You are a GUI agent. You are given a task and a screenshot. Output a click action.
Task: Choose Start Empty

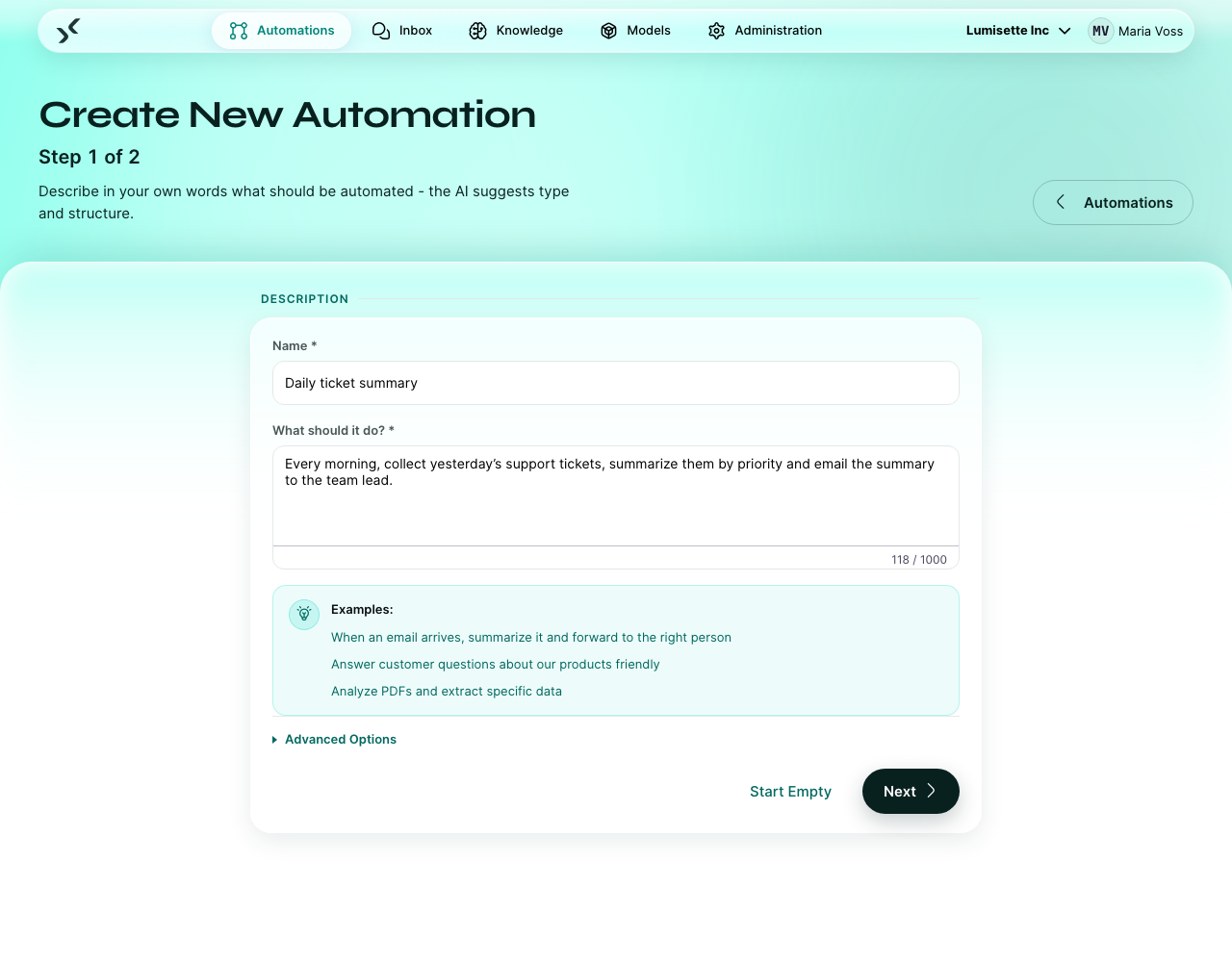[x=790, y=791]
